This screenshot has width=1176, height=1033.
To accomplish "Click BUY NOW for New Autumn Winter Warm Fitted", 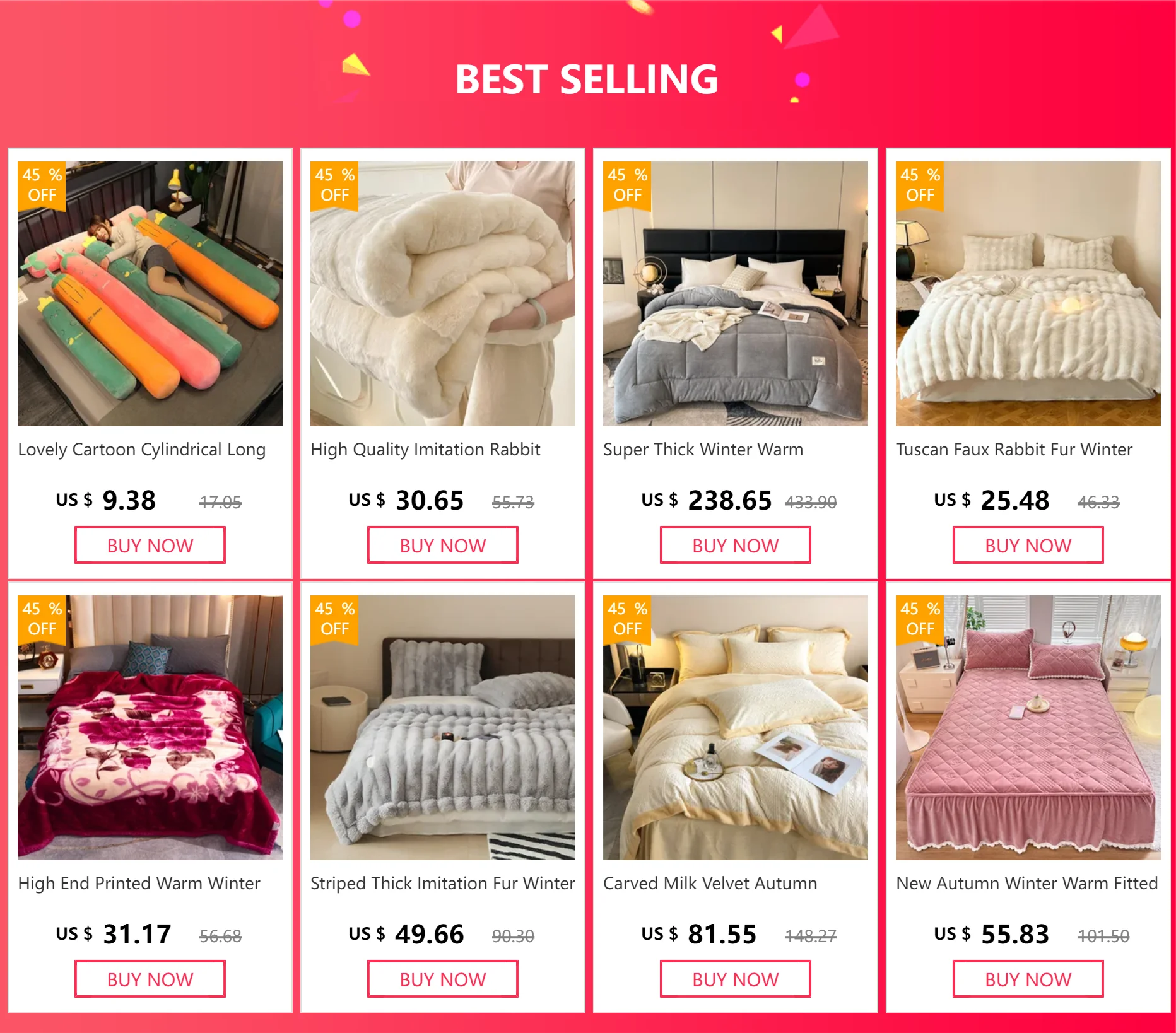I will (x=1028, y=979).
